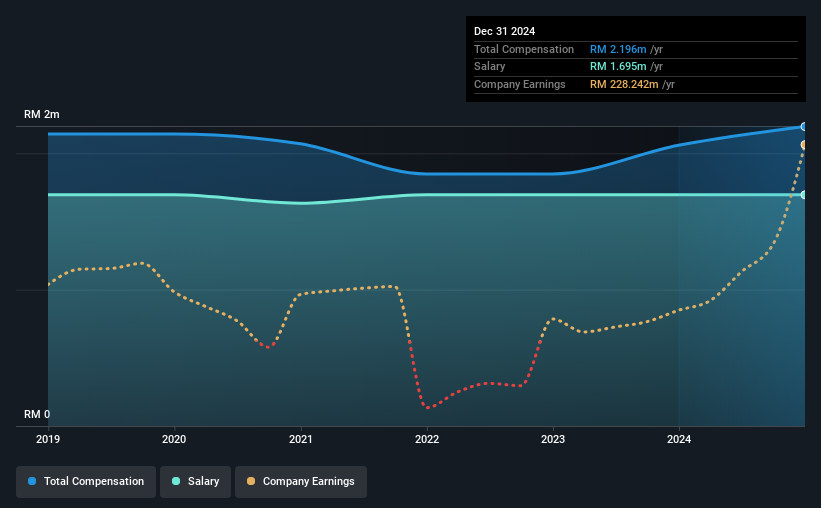Select the 2021 x-axis label

[301, 439]
